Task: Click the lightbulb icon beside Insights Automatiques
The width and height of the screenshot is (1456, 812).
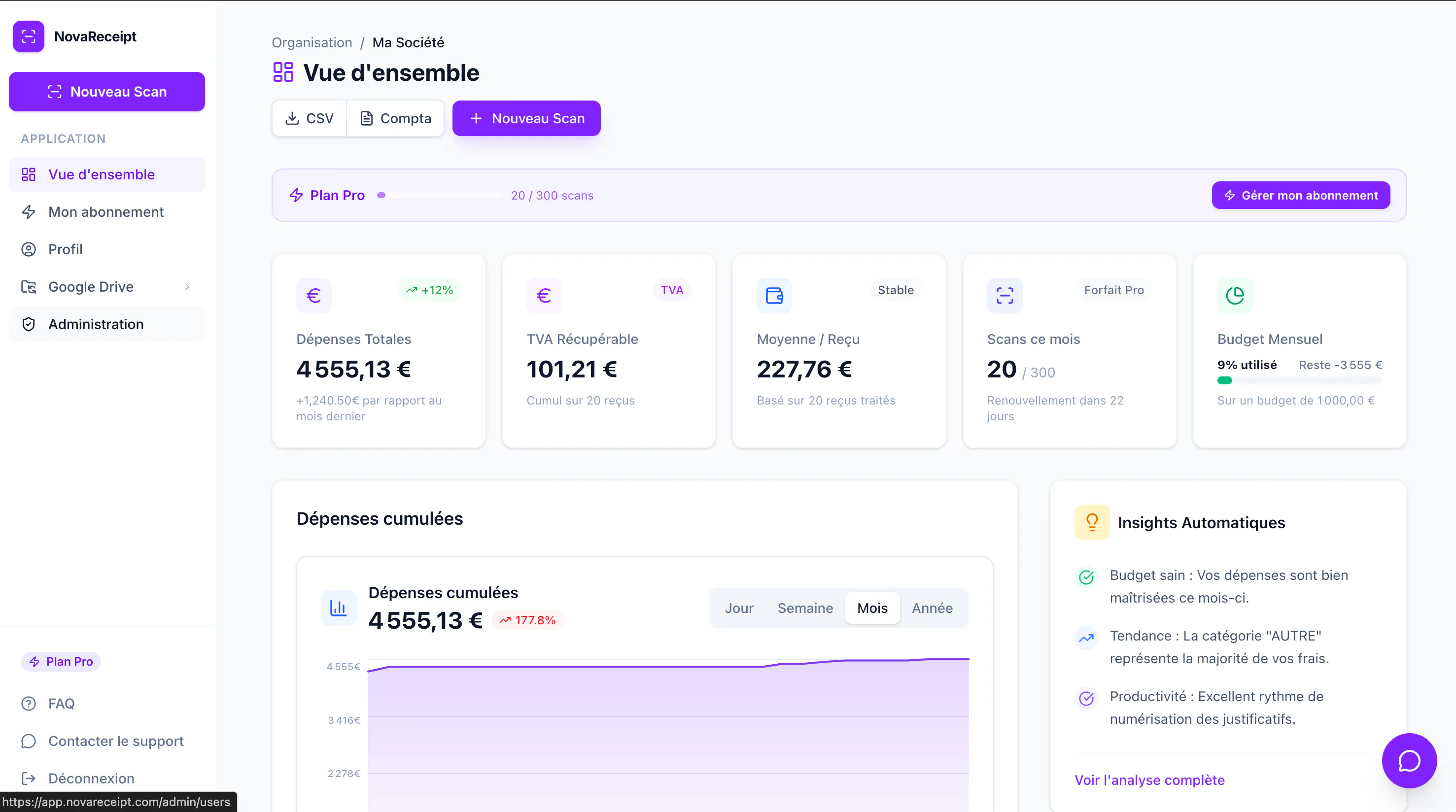Action: click(x=1092, y=522)
